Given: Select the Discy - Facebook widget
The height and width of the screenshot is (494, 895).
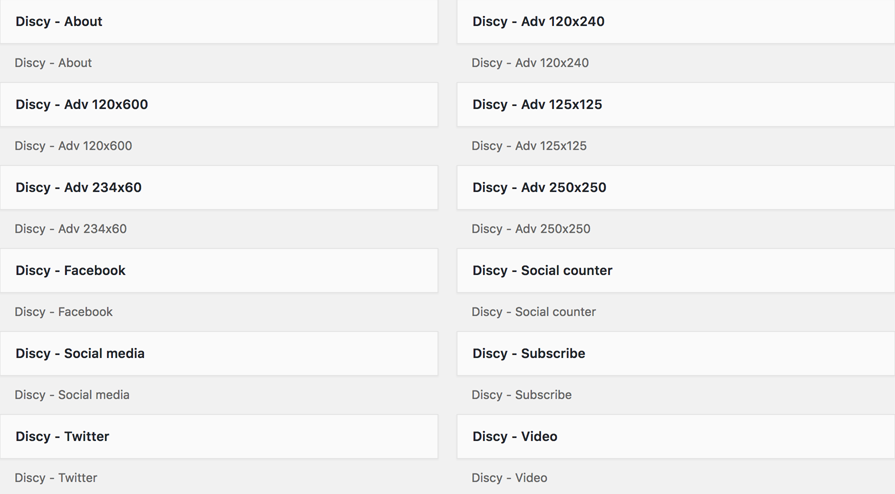Looking at the screenshot, I should [219, 270].
